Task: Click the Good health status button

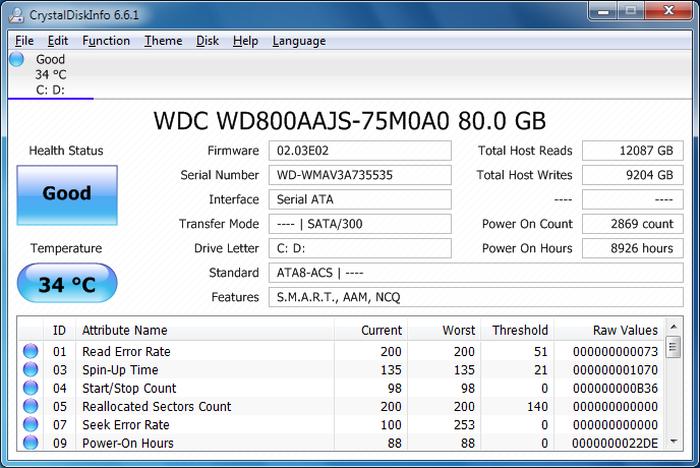Action: [x=67, y=194]
